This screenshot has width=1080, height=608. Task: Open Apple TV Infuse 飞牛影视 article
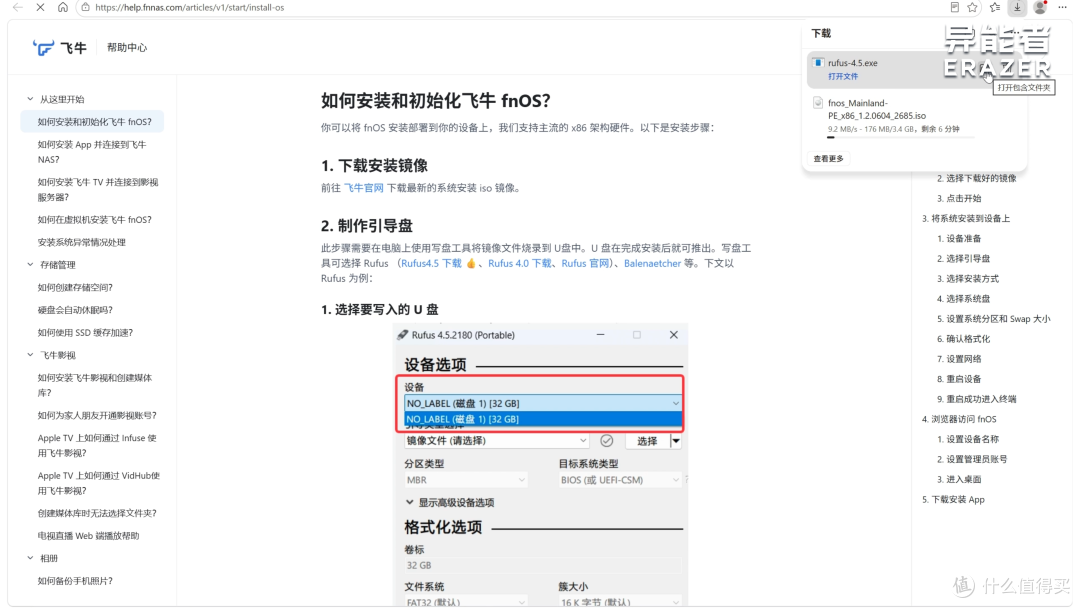pyautogui.click(x=97, y=445)
